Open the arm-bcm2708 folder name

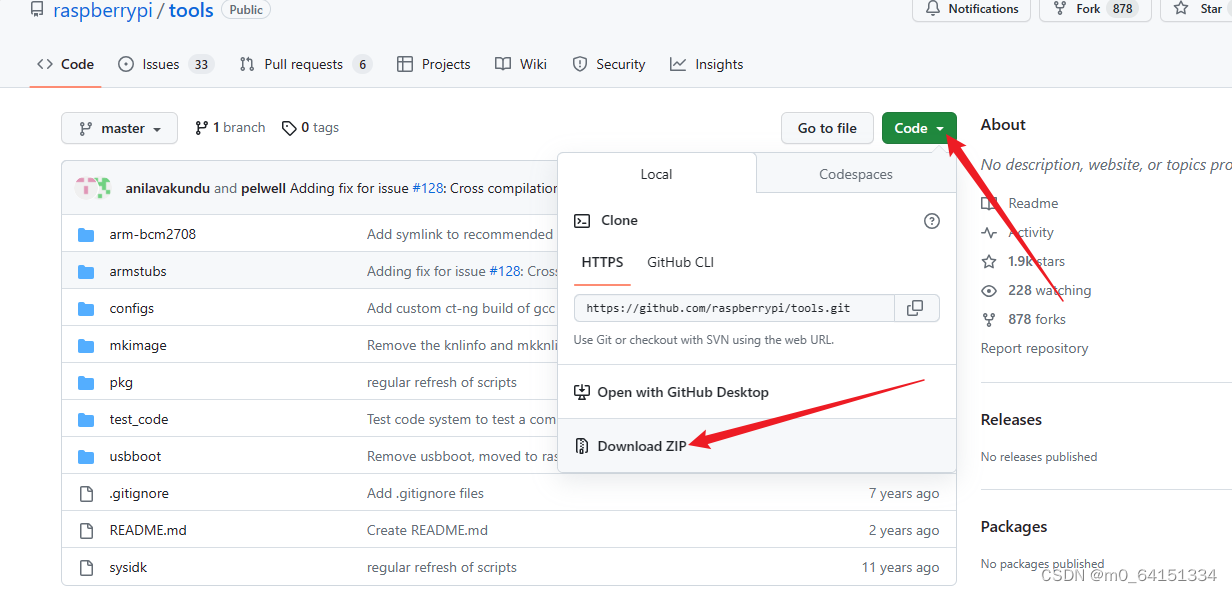153,235
